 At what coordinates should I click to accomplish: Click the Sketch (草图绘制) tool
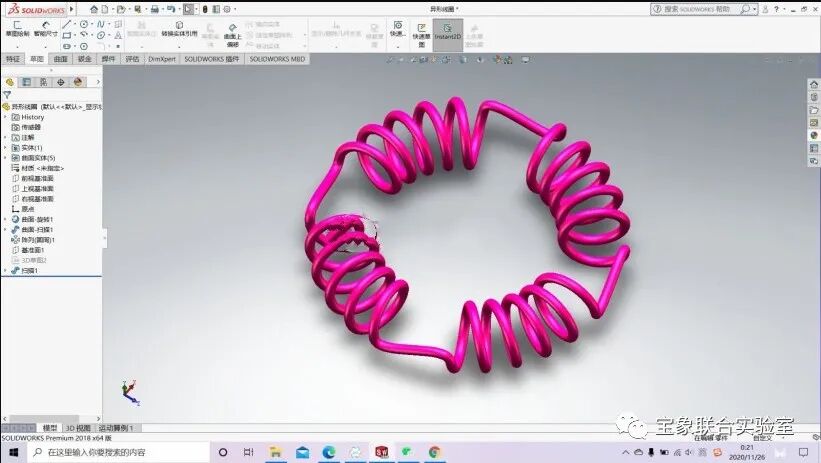point(17,28)
